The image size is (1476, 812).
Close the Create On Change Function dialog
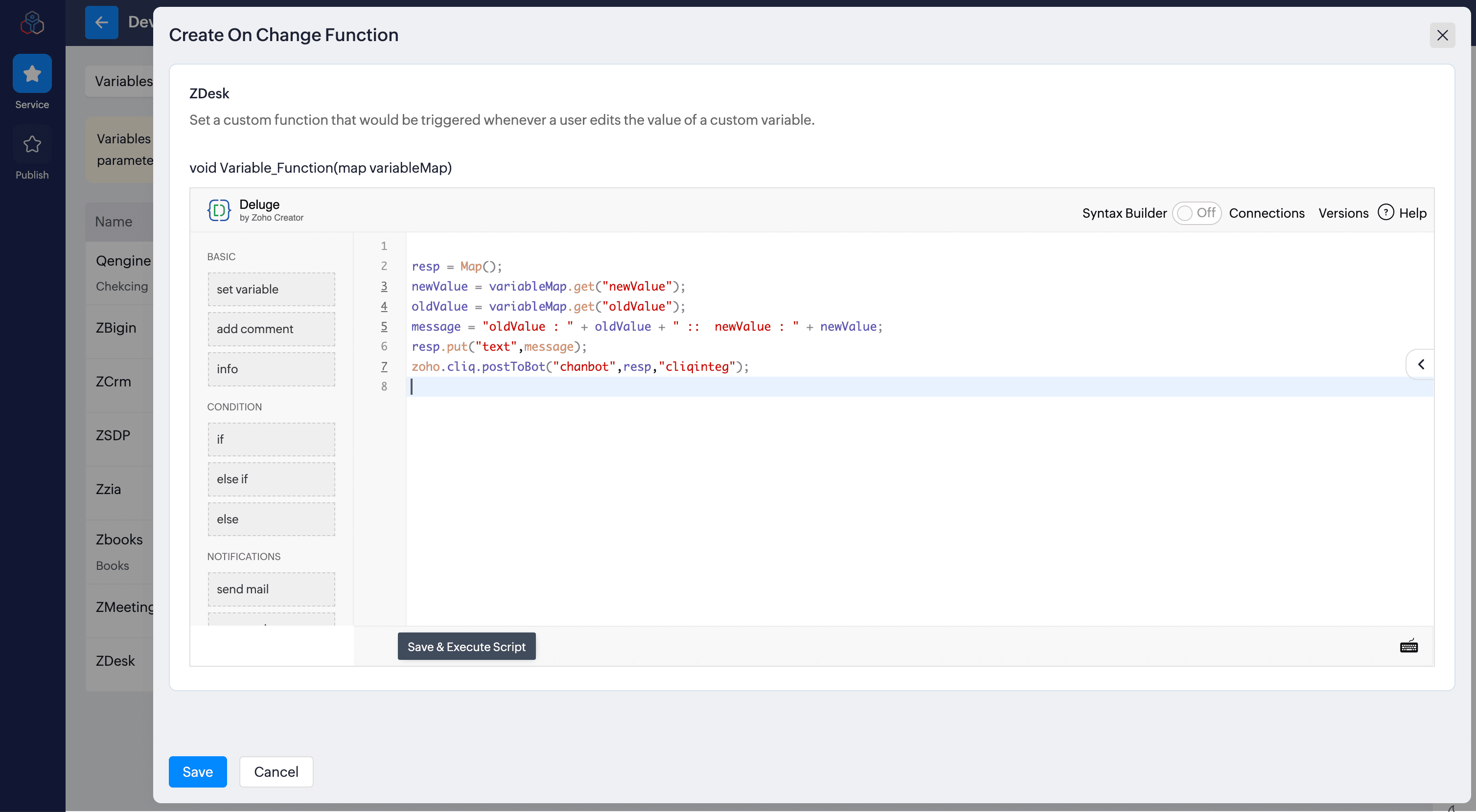pyautogui.click(x=1442, y=36)
